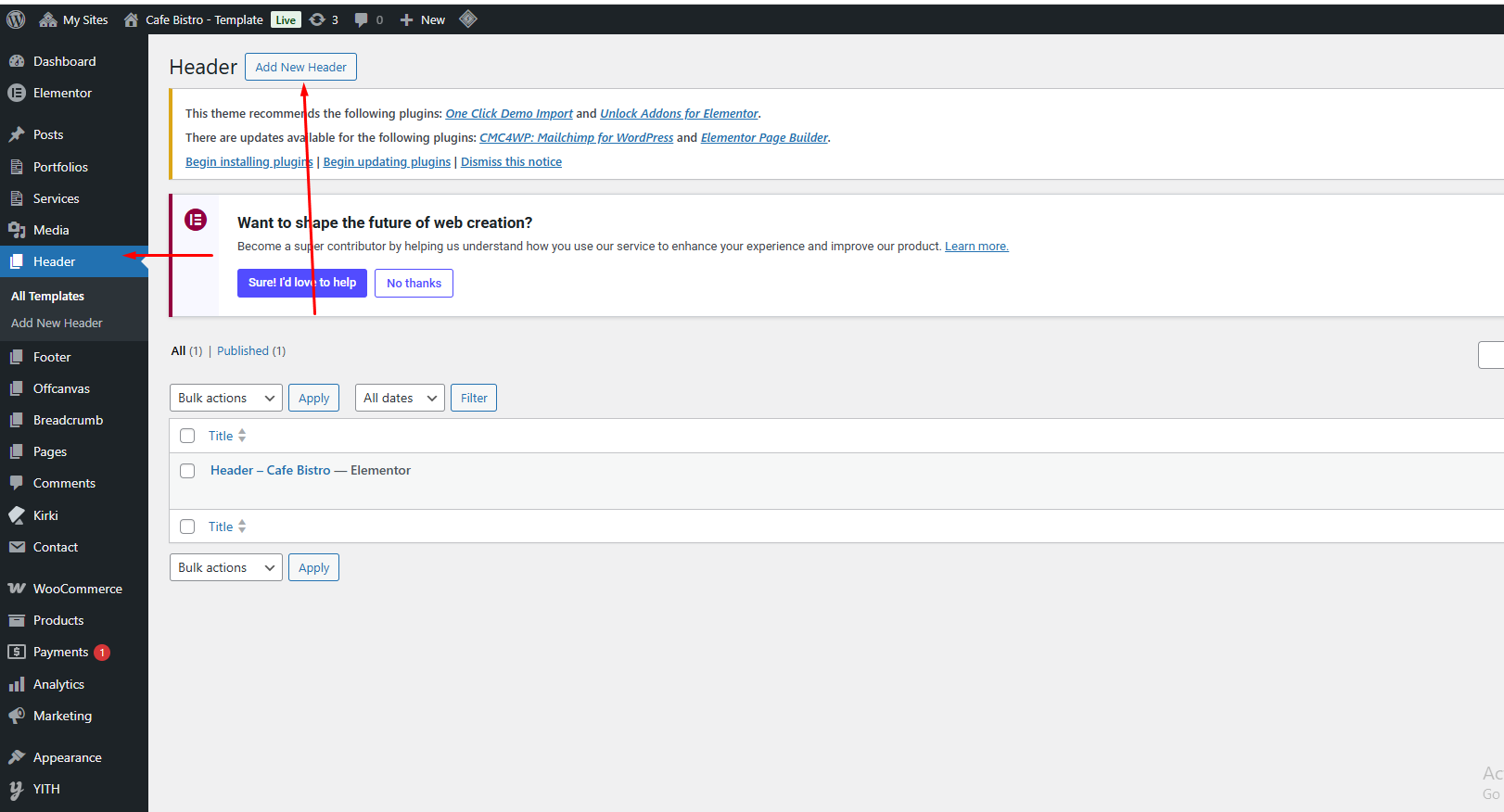The height and width of the screenshot is (812, 1504).
Task: Click the YITH sidebar icon
Action: 17,789
